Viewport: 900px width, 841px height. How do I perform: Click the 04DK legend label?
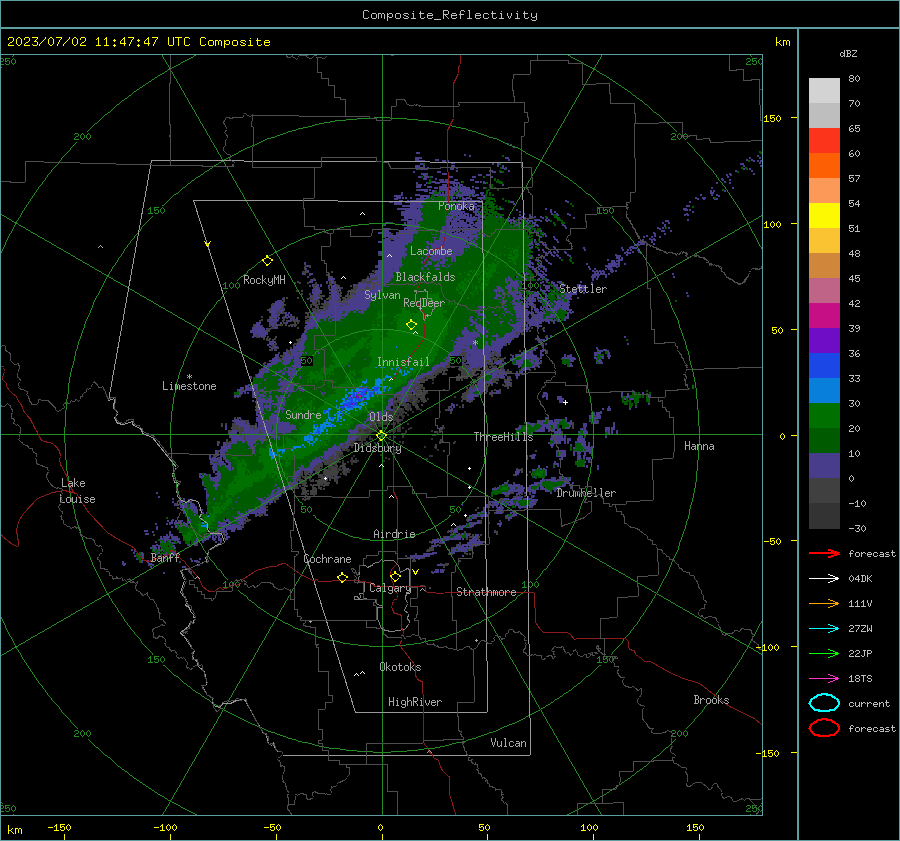click(x=860, y=579)
